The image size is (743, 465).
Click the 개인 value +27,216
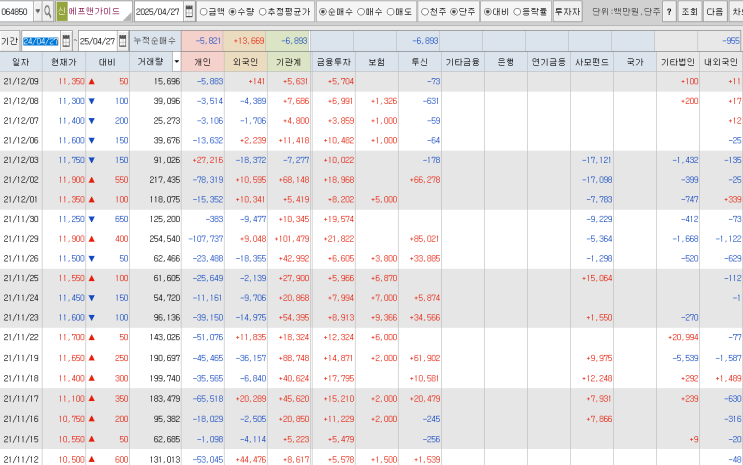(x=208, y=160)
